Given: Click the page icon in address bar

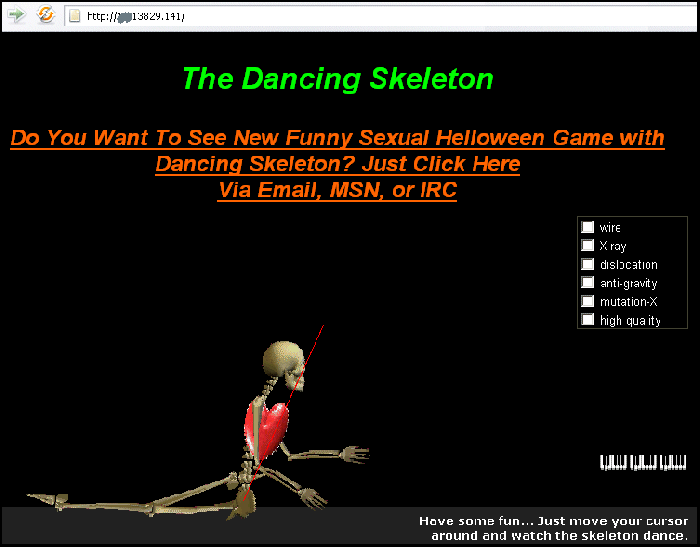Looking at the screenshot, I should click(x=75, y=16).
